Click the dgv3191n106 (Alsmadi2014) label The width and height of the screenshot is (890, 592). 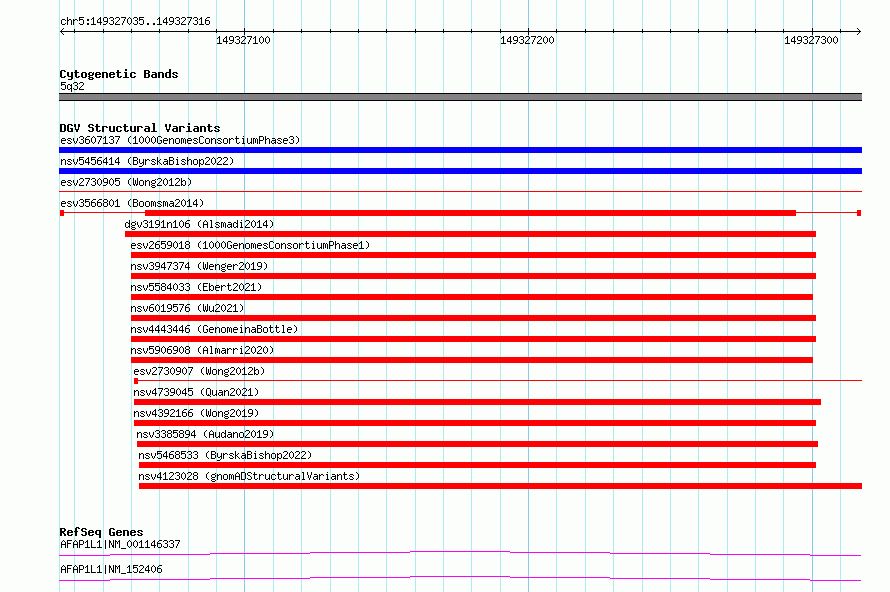pos(199,224)
